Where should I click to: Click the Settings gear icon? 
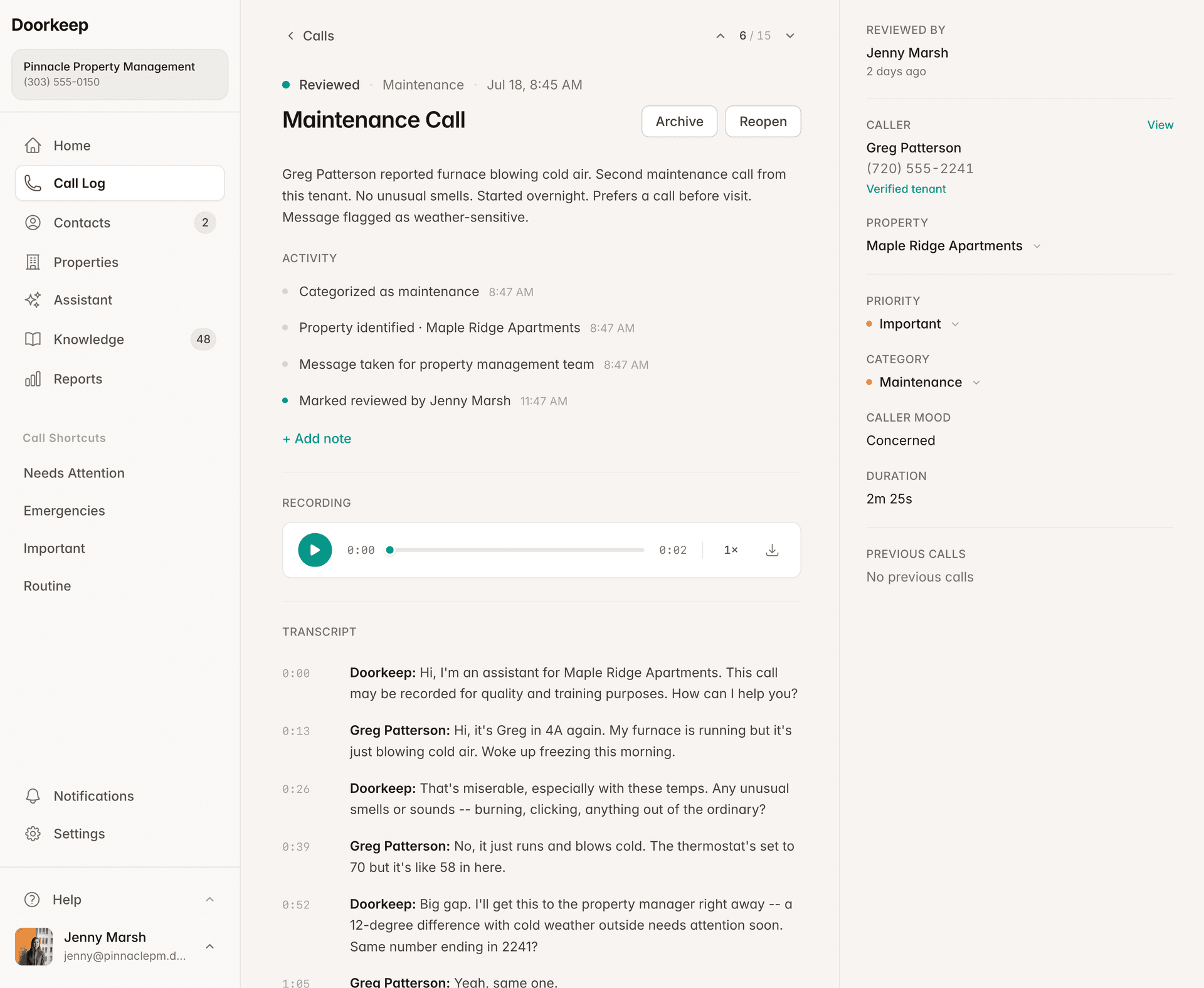pos(33,834)
